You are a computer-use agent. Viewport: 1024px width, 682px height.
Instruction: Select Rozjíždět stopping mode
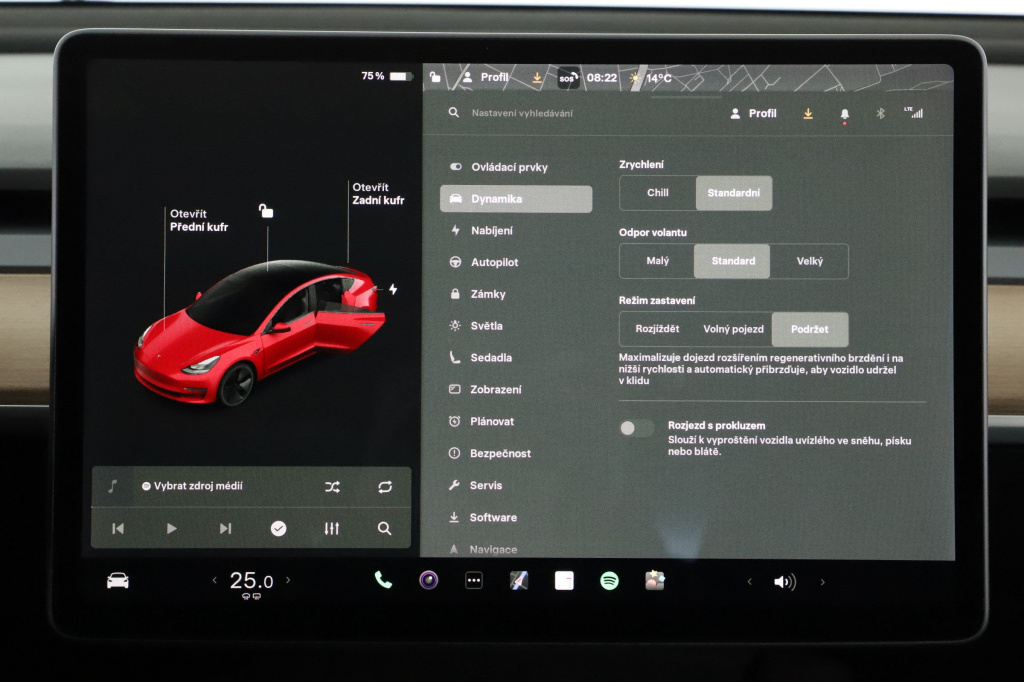[x=660, y=329]
